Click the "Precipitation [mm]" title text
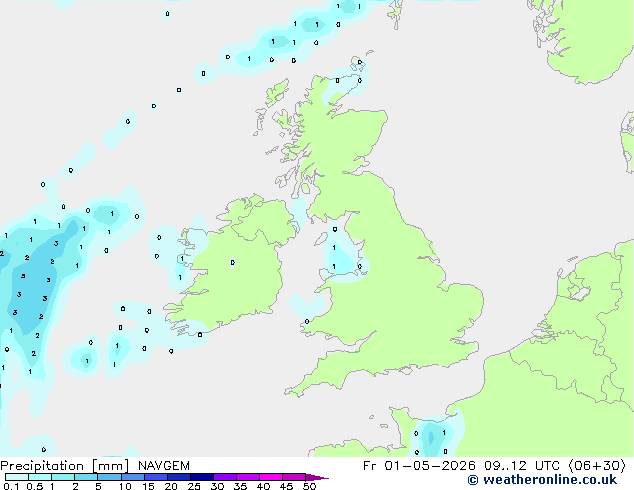Screen dimensions: 634x490 coord(65,466)
